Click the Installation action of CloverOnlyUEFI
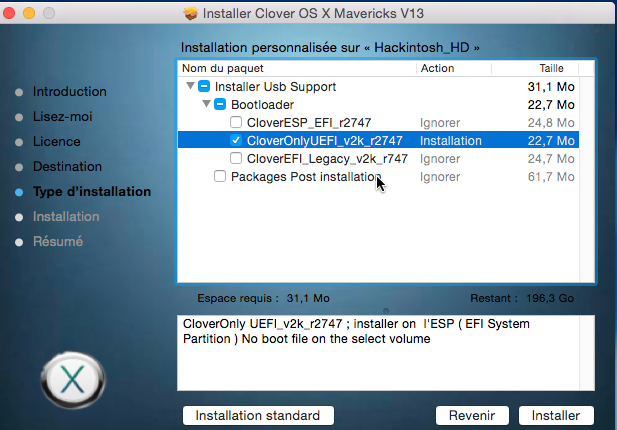Viewport: 617px width, 430px height. [451, 140]
